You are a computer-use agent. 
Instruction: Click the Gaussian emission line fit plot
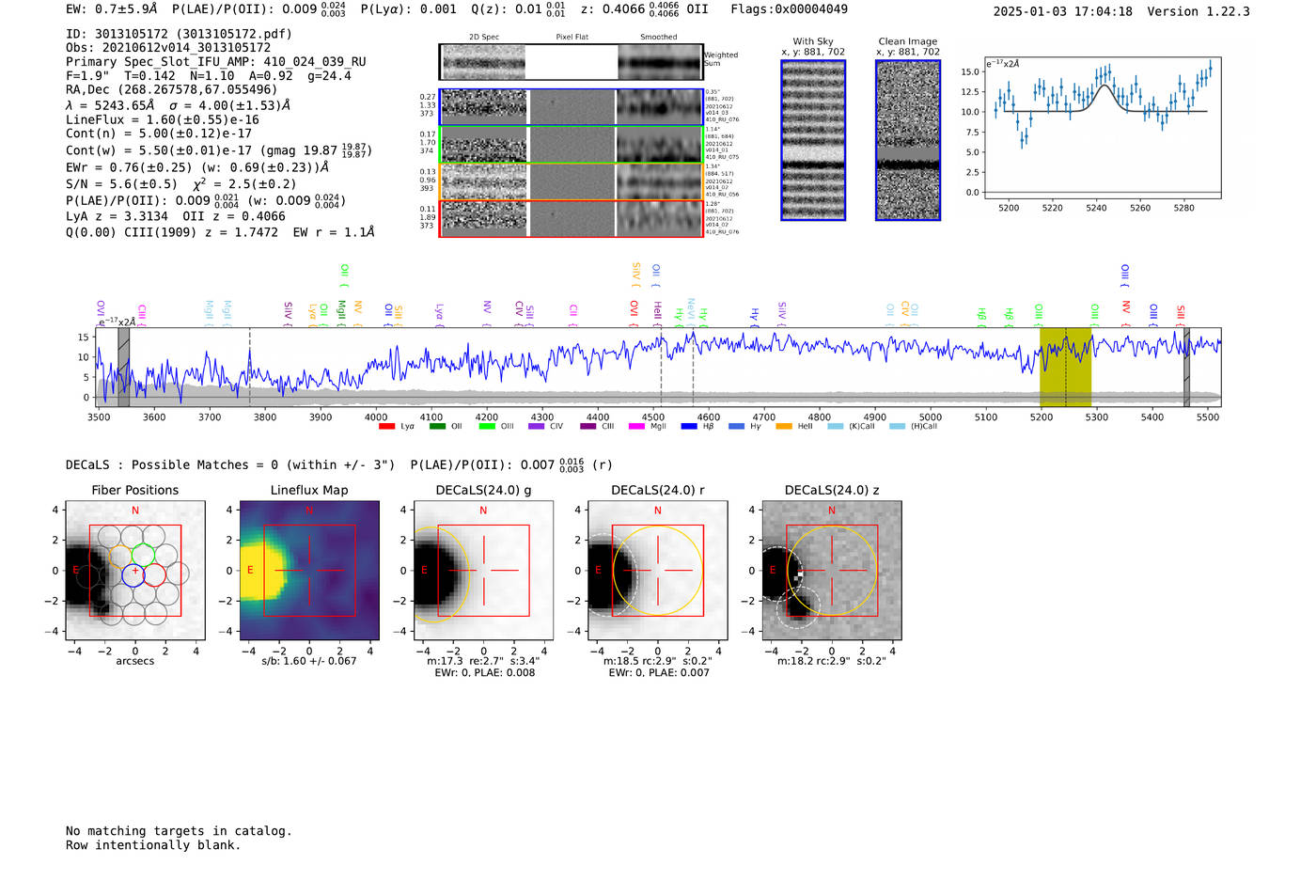click(x=1103, y=128)
